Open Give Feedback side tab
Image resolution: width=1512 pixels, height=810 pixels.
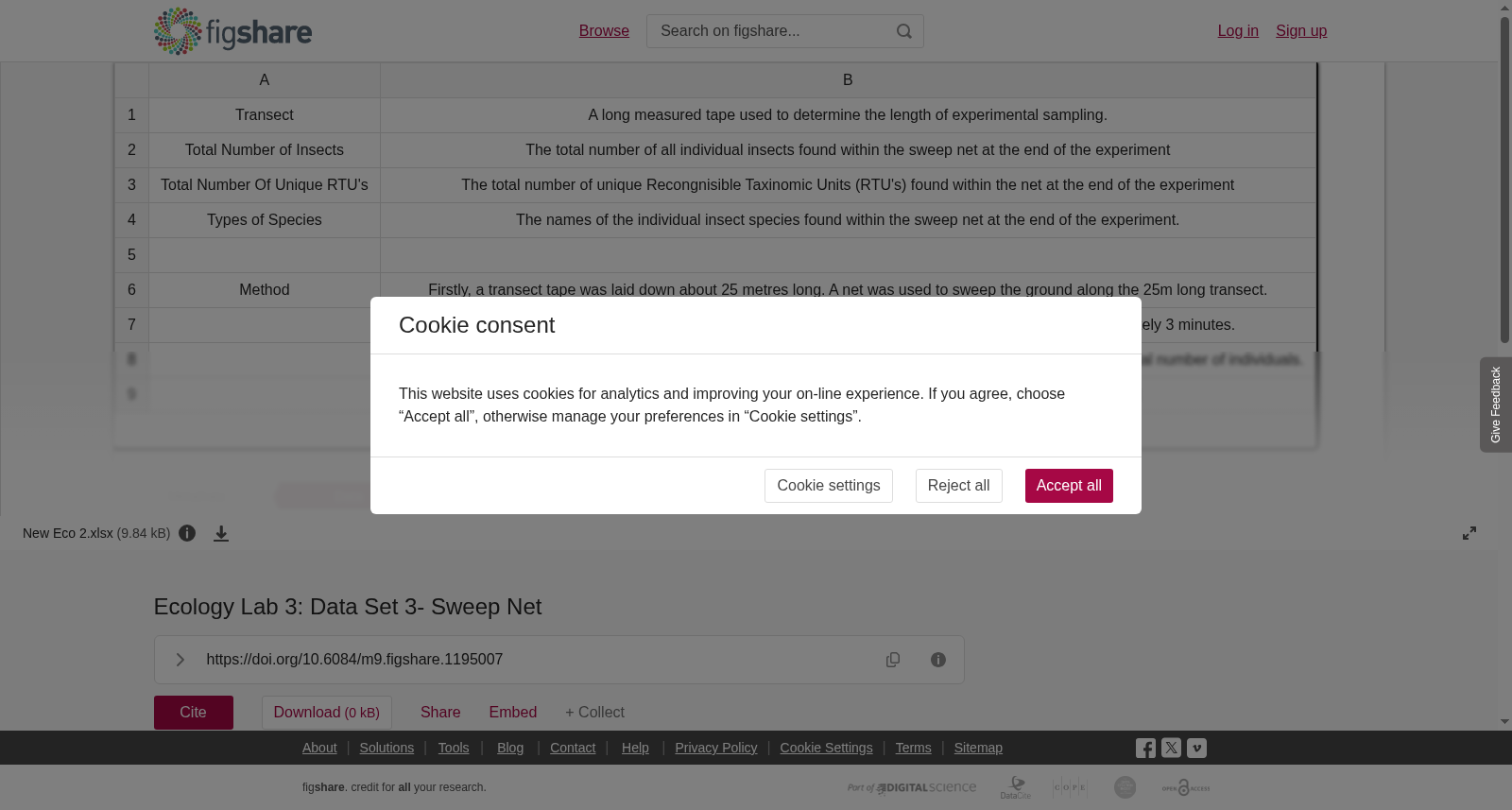pyautogui.click(x=1496, y=405)
